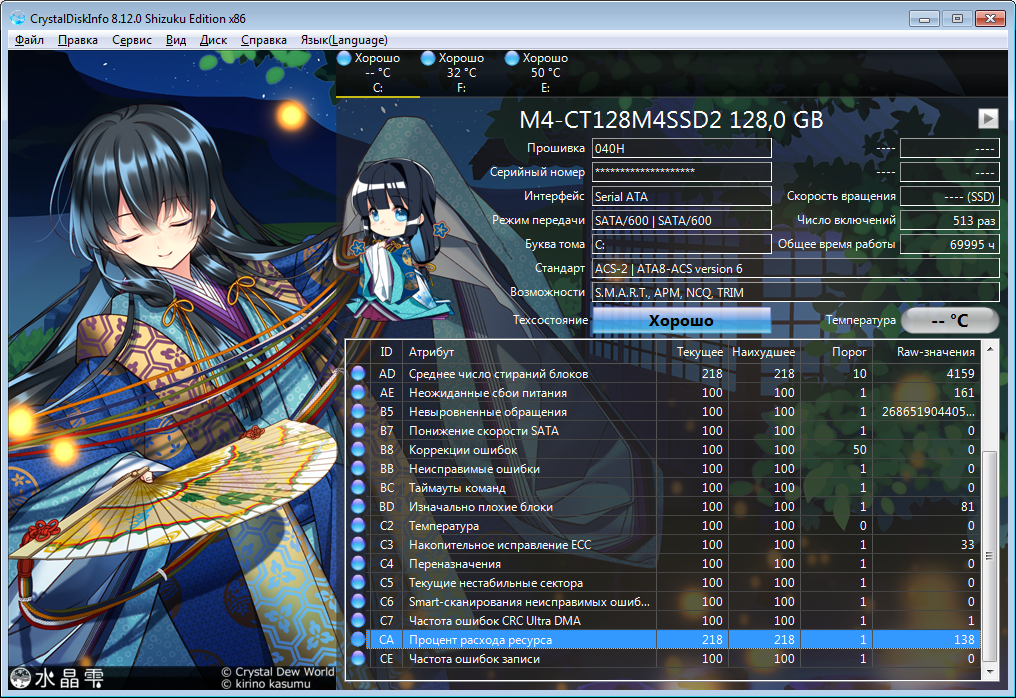This screenshot has height=698, width=1016.
Task: Switch to disk E: 50 °C tab
Action: (546, 73)
